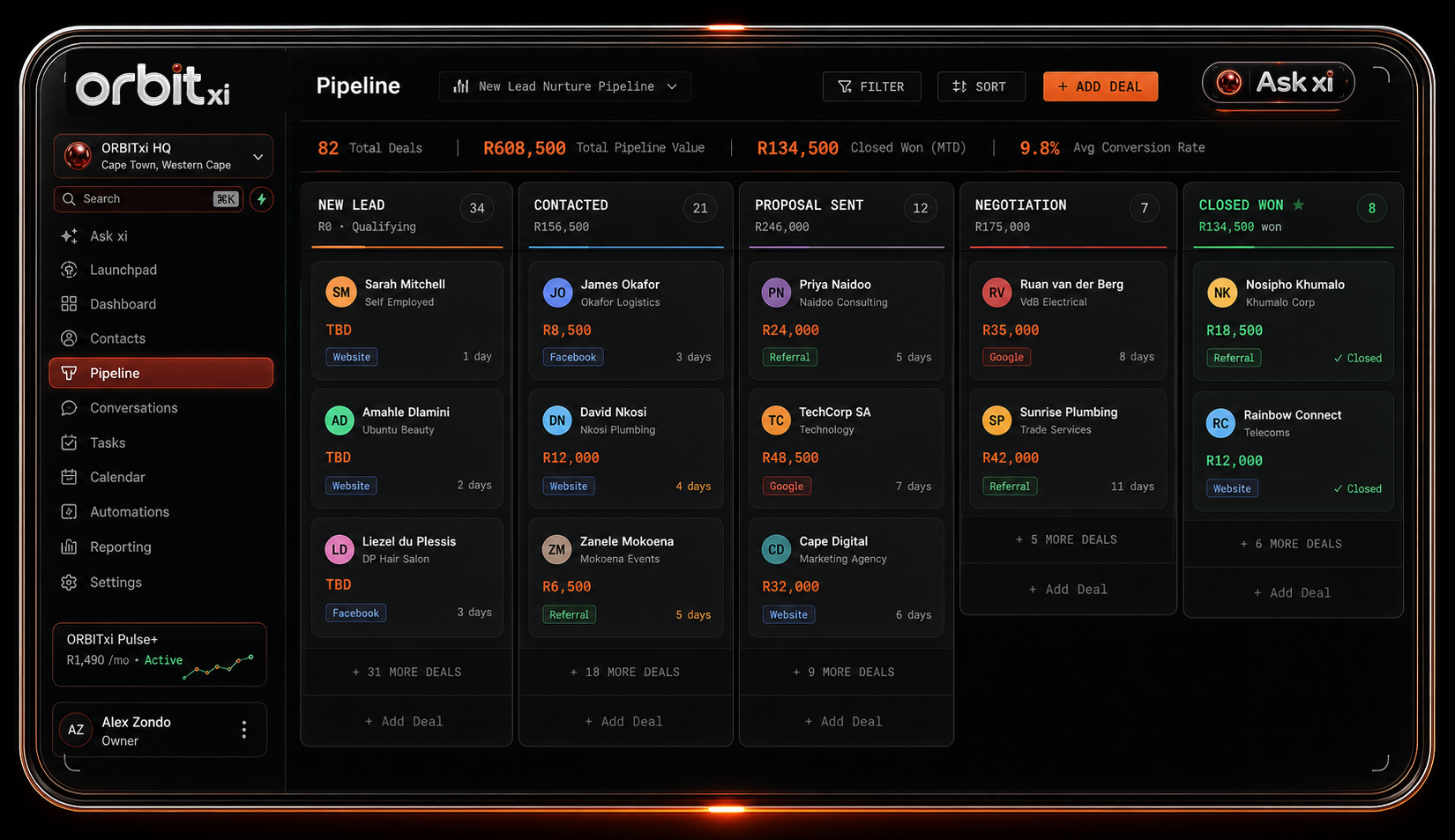Viewport: 1455px width, 840px height.
Task: Click the lightning bolt quick action icon
Action: click(x=262, y=199)
